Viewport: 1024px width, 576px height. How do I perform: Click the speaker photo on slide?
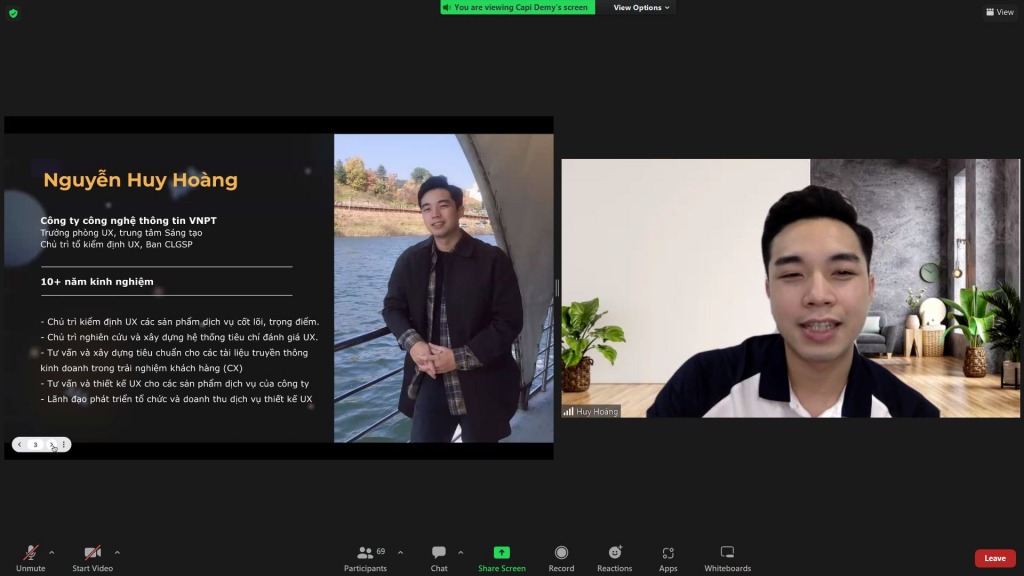click(x=443, y=288)
